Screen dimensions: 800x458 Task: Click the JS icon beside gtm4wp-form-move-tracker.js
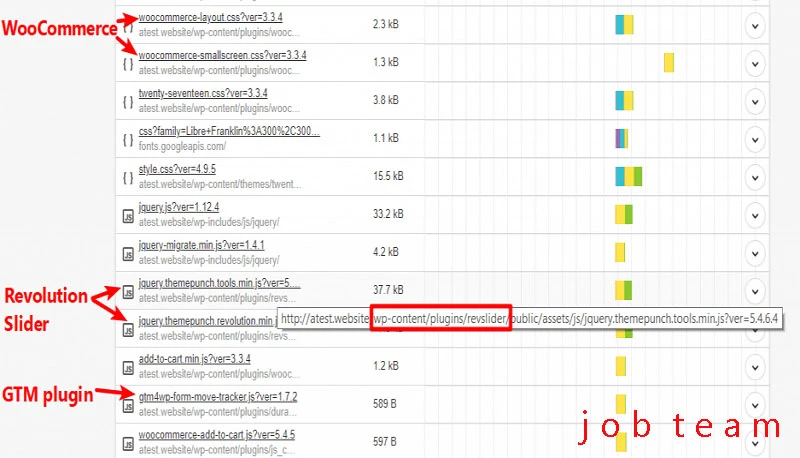127,404
